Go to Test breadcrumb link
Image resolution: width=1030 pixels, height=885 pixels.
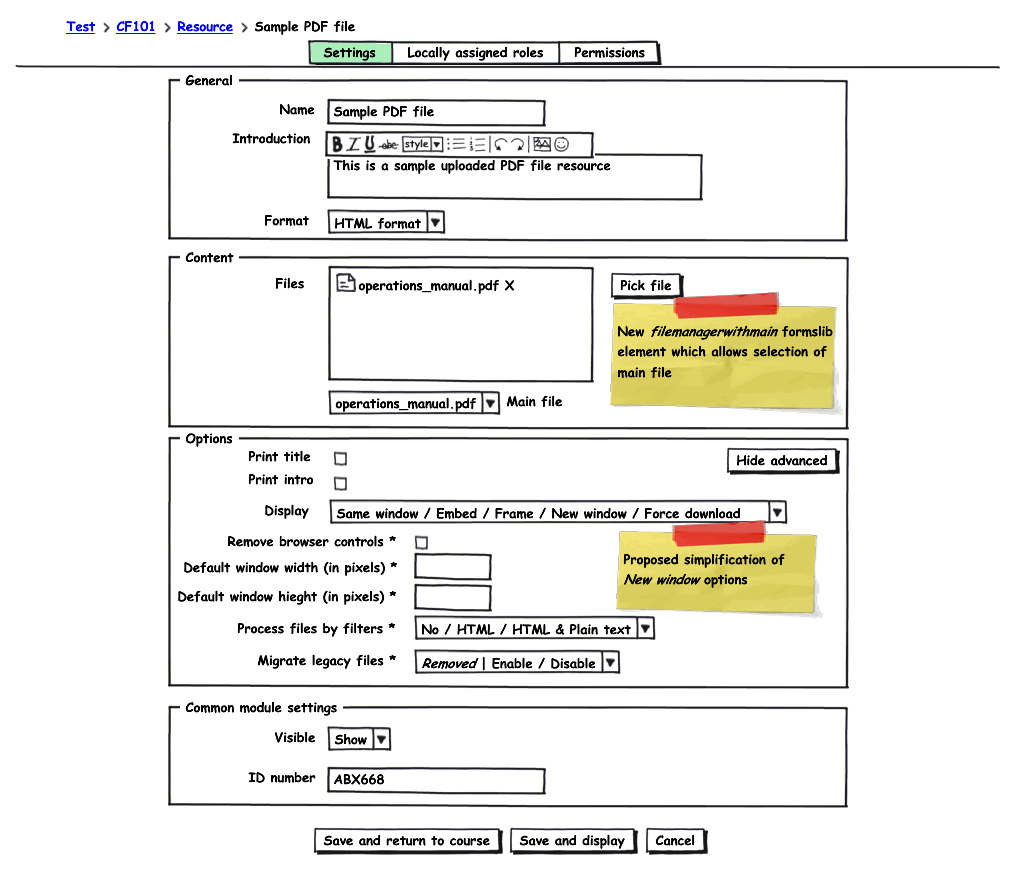[x=81, y=27]
